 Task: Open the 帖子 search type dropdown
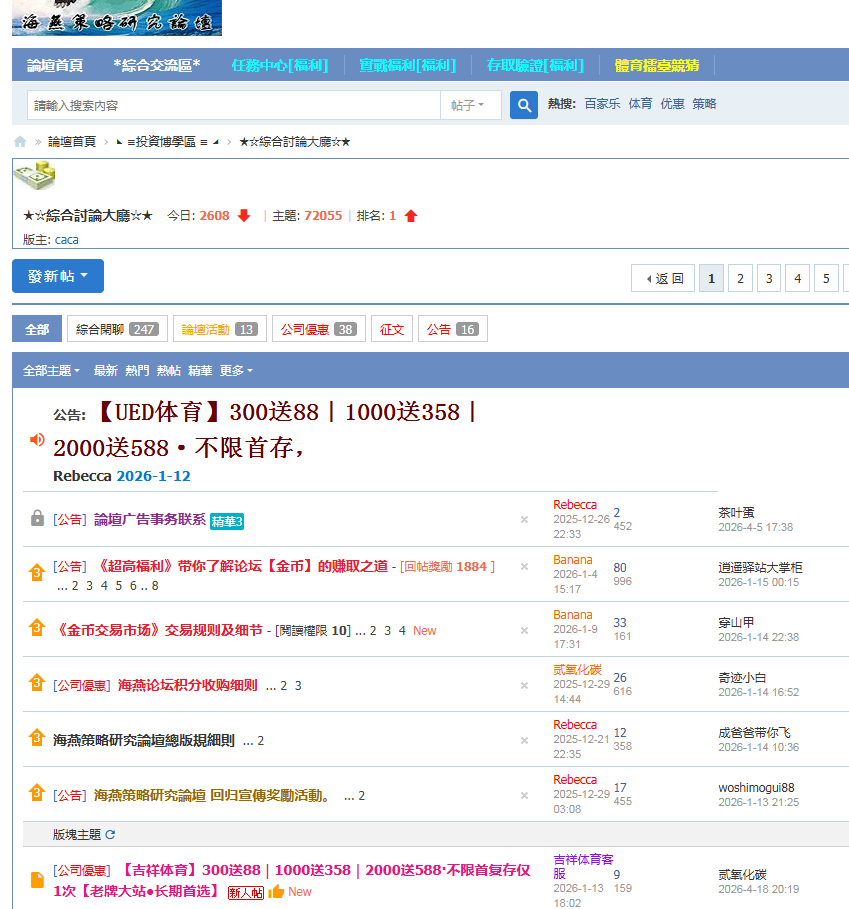coord(468,105)
